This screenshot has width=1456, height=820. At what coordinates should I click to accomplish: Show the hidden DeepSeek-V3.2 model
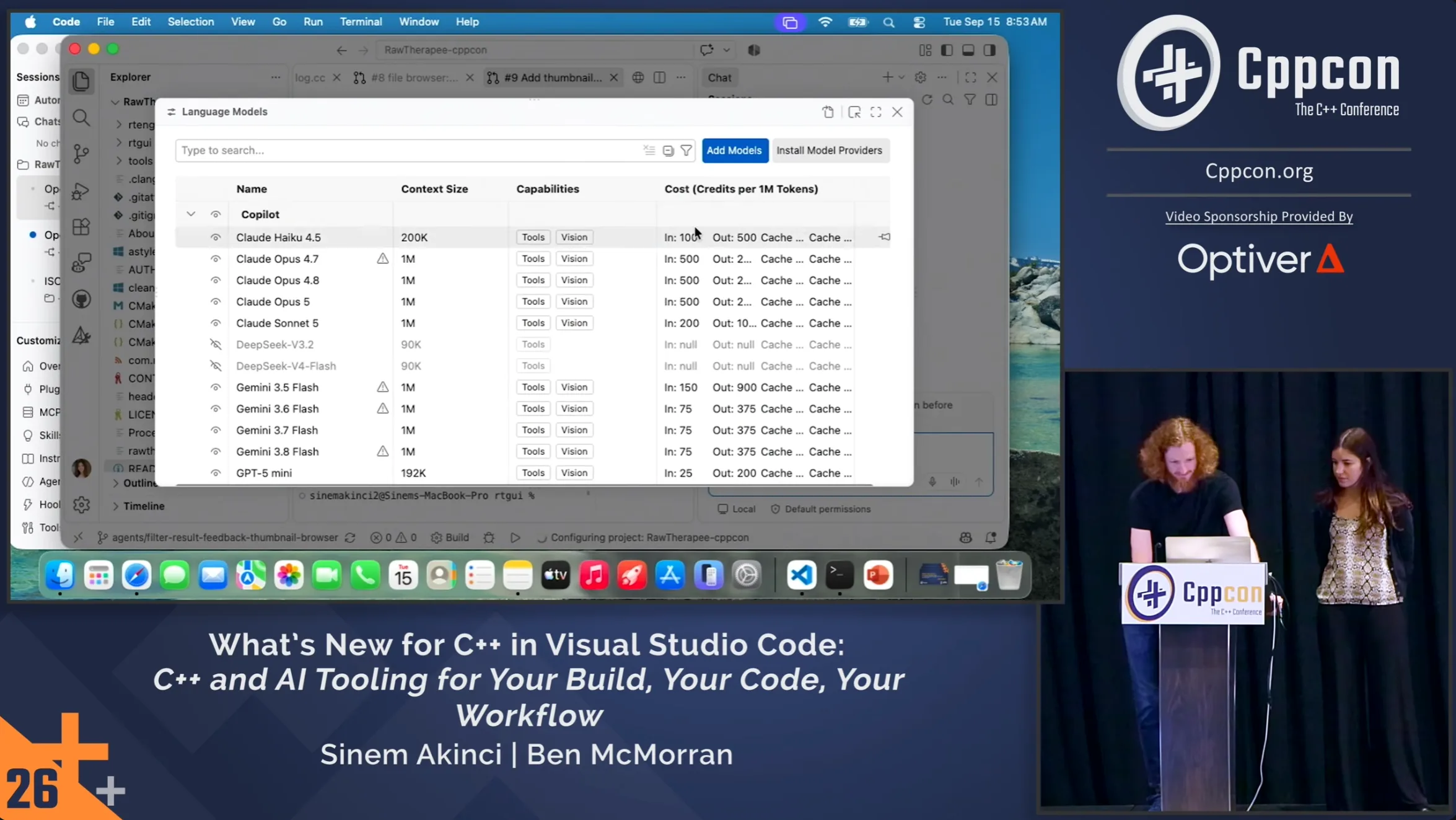(x=215, y=345)
